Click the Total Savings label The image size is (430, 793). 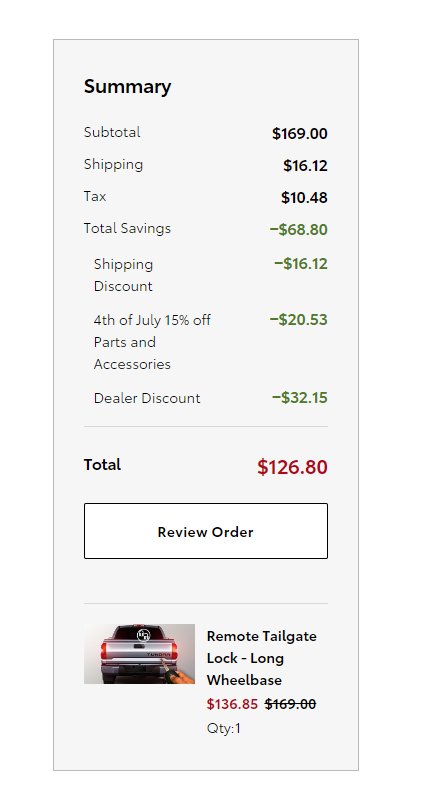pos(127,228)
